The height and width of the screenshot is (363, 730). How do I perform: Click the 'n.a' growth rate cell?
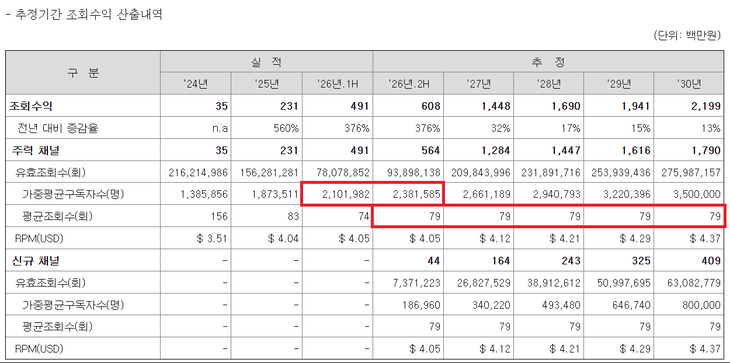(219, 128)
